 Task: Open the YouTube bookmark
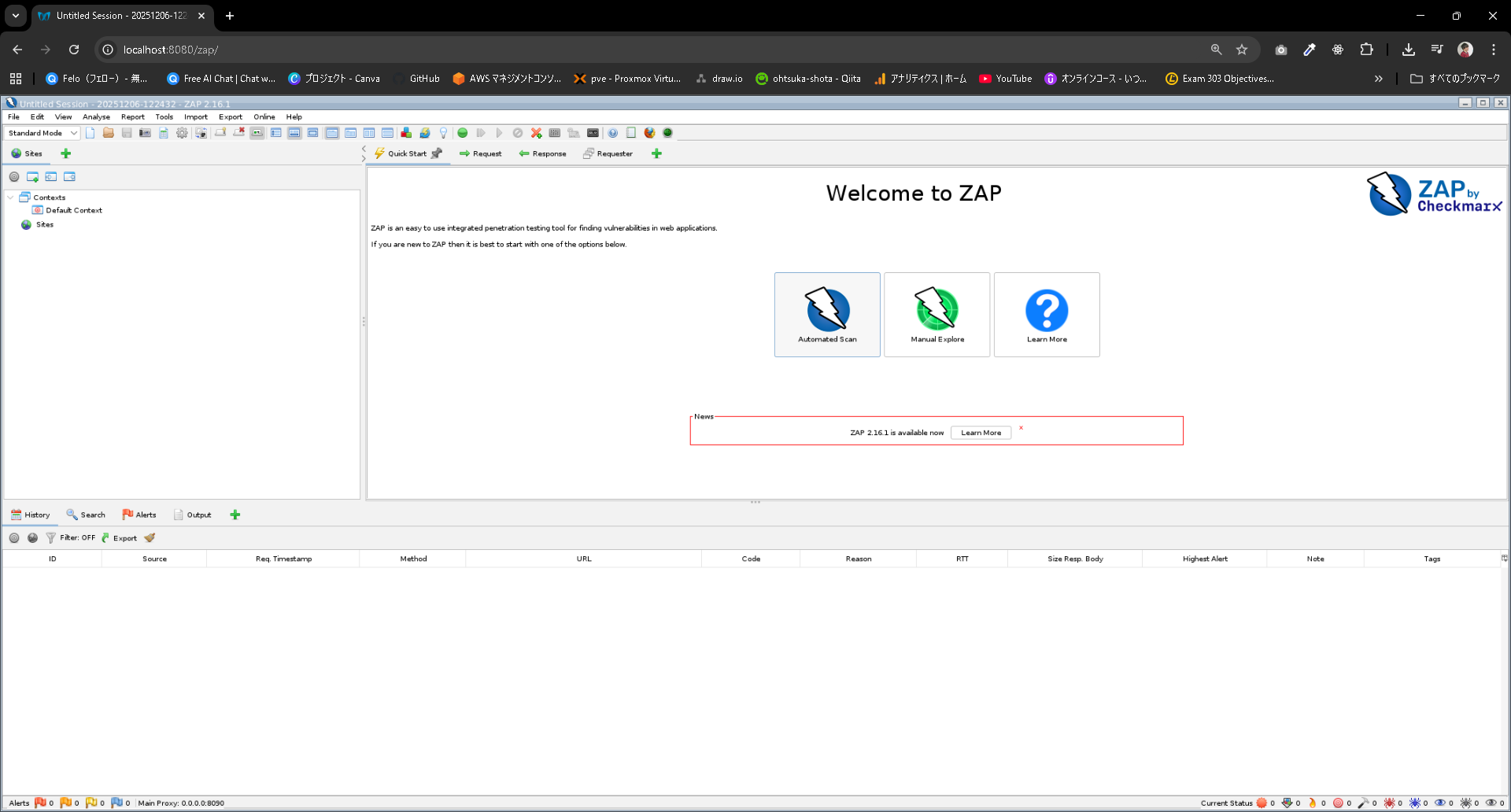click(1005, 79)
